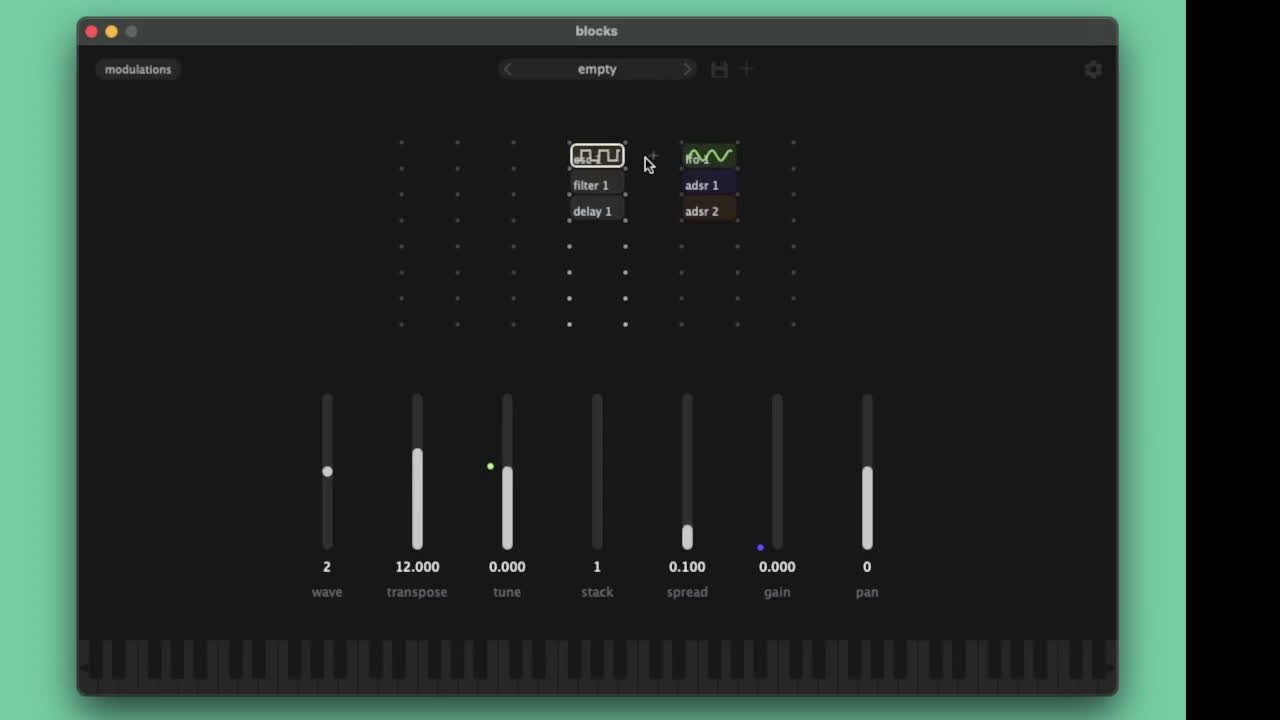This screenshot has width=1280, height=720.
Task: Click the tune value '0.000'
Action: pos(507,566)
